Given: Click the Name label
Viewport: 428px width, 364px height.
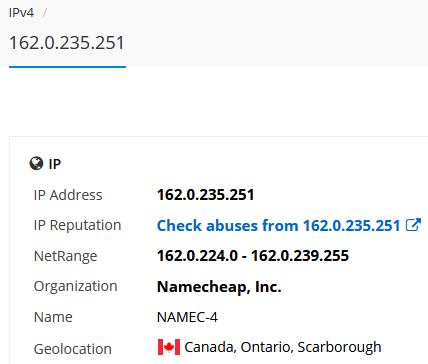Looking at the screenshot, I should coord(53,317).
